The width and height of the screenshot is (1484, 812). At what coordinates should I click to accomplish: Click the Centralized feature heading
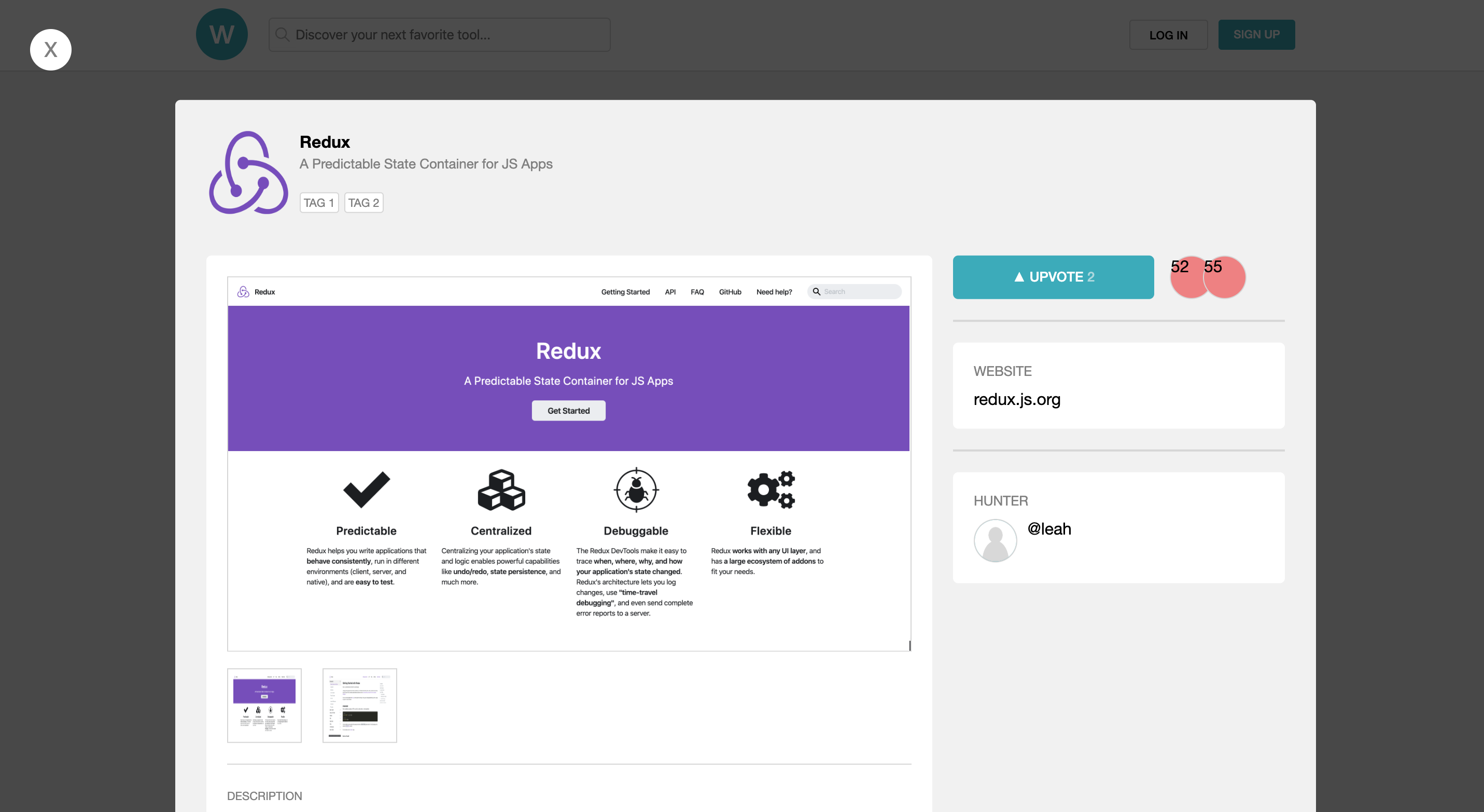tap(501, 531)
